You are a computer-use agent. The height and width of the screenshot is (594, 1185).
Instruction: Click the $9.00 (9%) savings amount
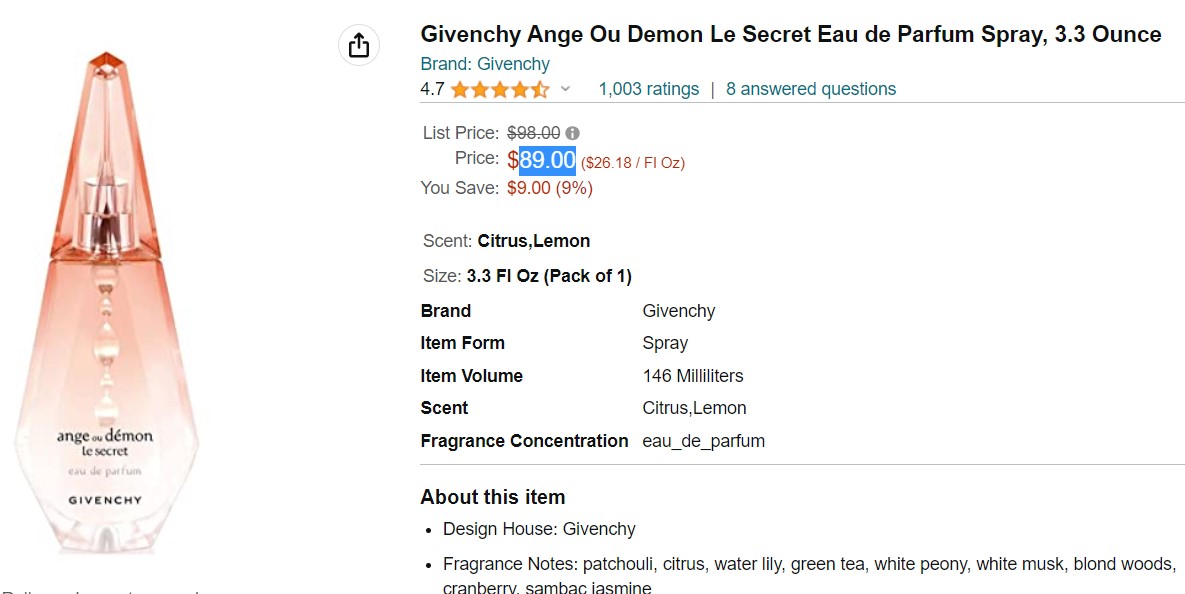(549, 188)
